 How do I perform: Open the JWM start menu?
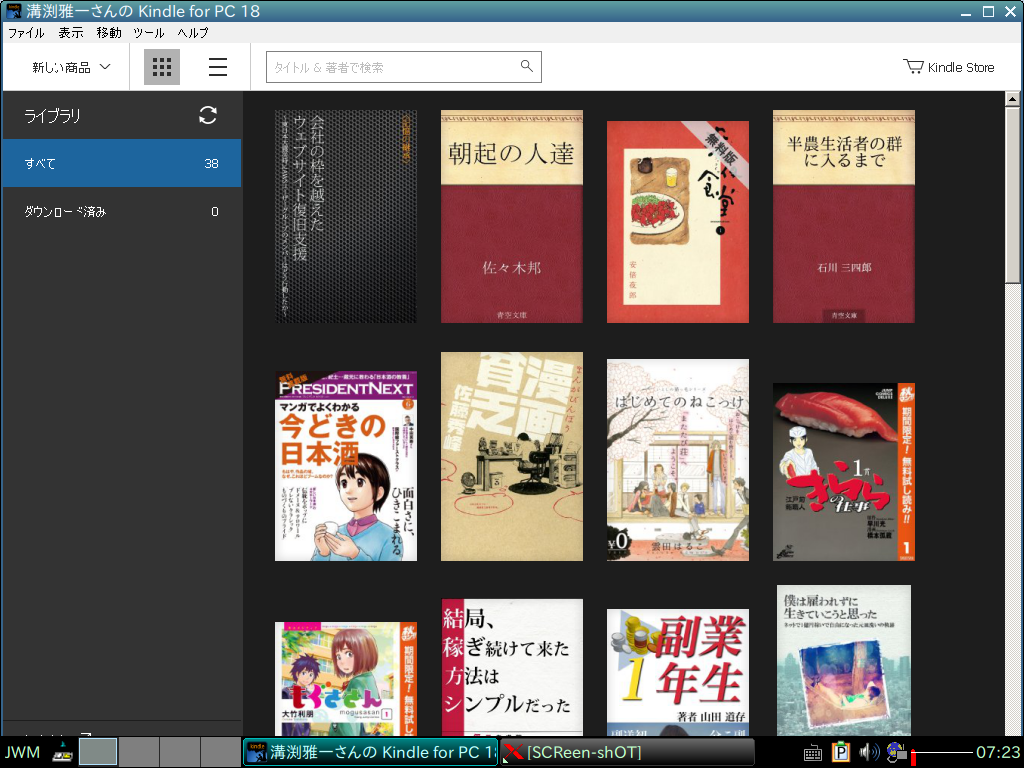[x=22, y=752]
